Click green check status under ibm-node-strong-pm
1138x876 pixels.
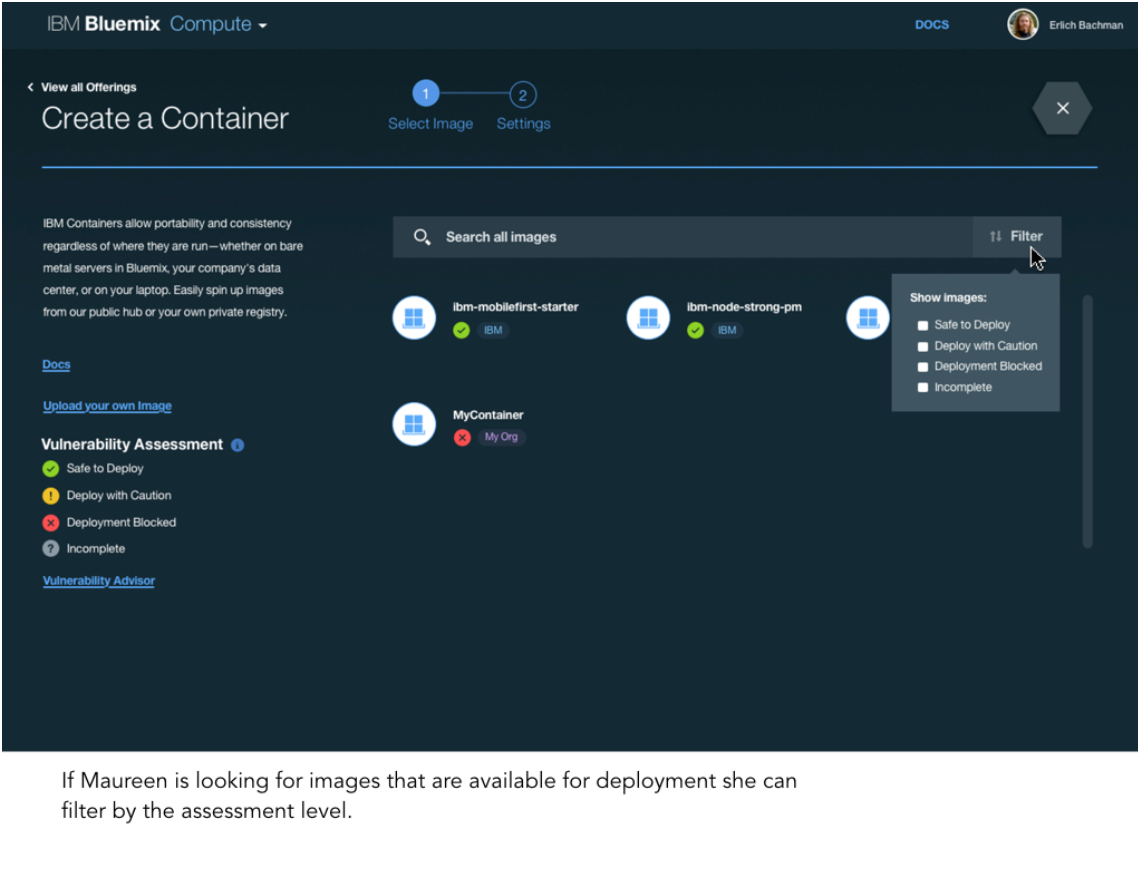pos(695,331)
